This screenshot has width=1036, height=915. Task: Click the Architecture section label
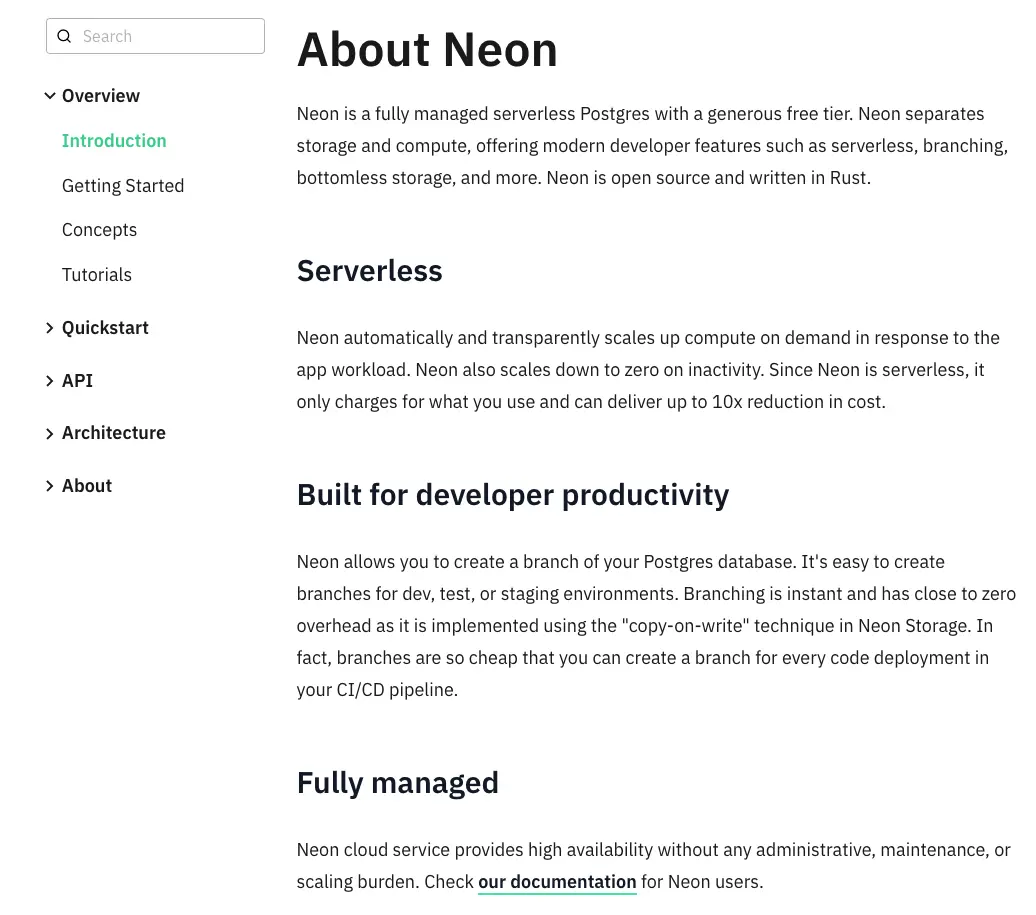(114, 433)
